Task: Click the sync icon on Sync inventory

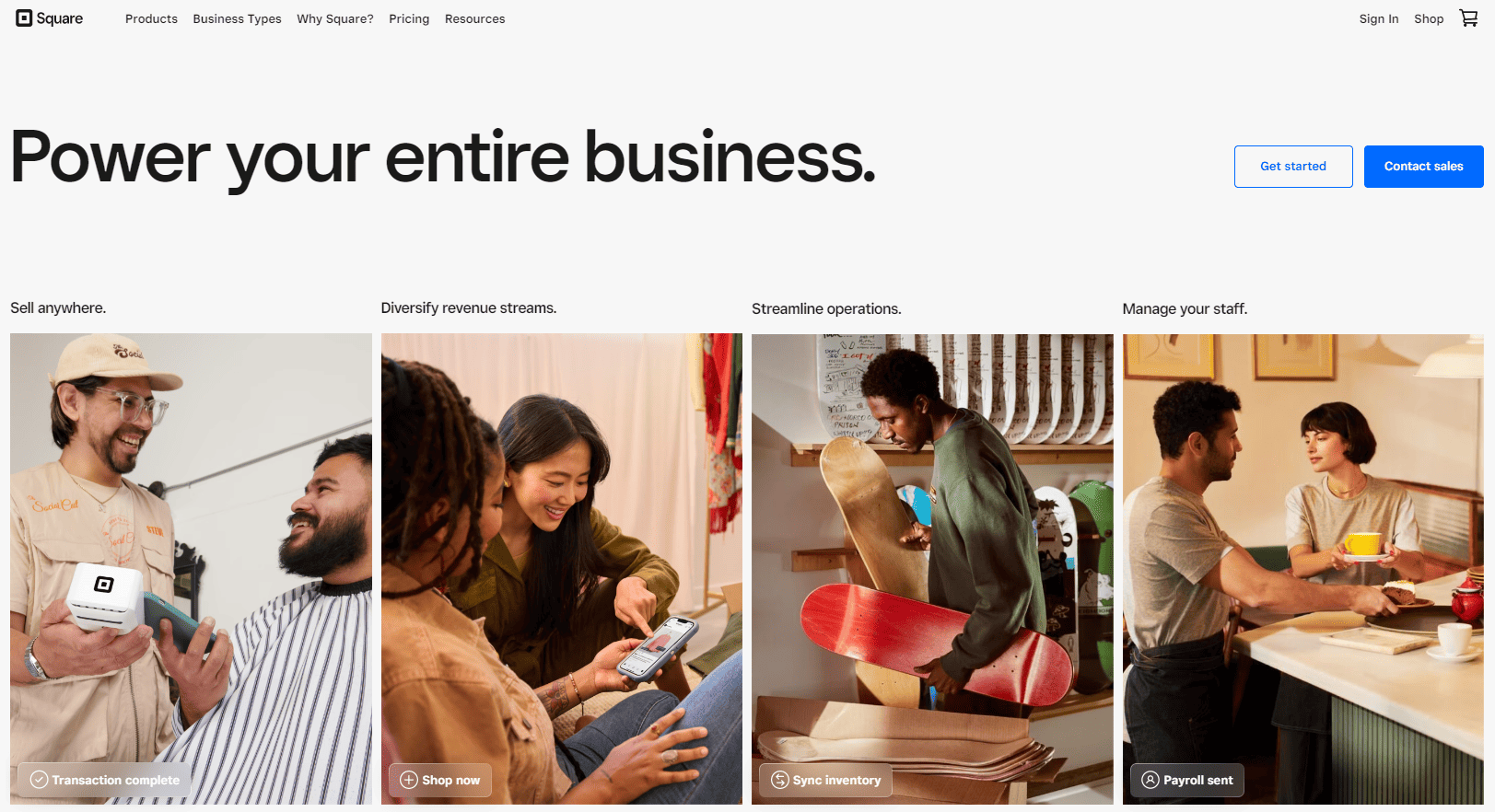Action: 780,780
